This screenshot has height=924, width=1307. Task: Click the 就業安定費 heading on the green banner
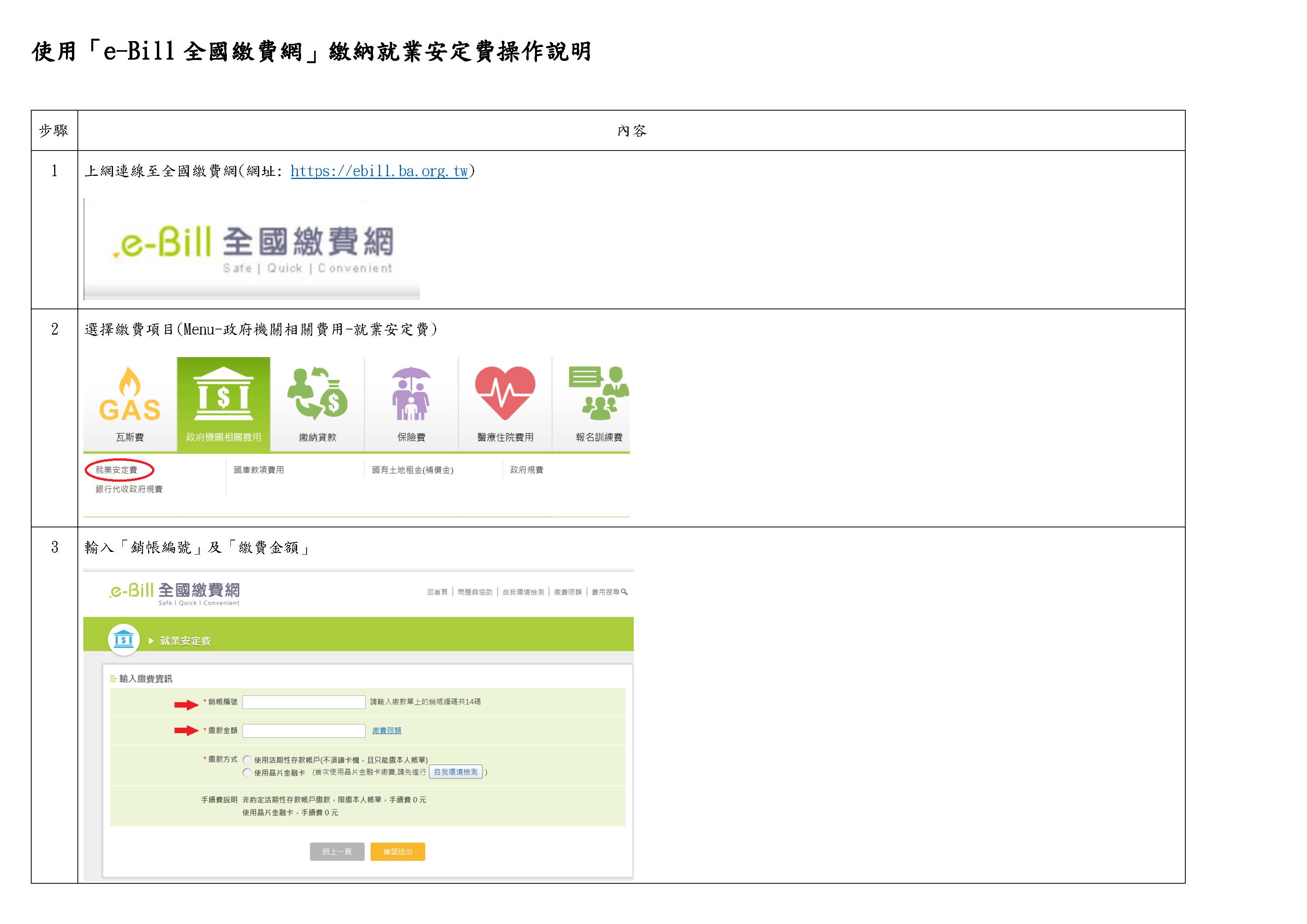click(186, 641)
